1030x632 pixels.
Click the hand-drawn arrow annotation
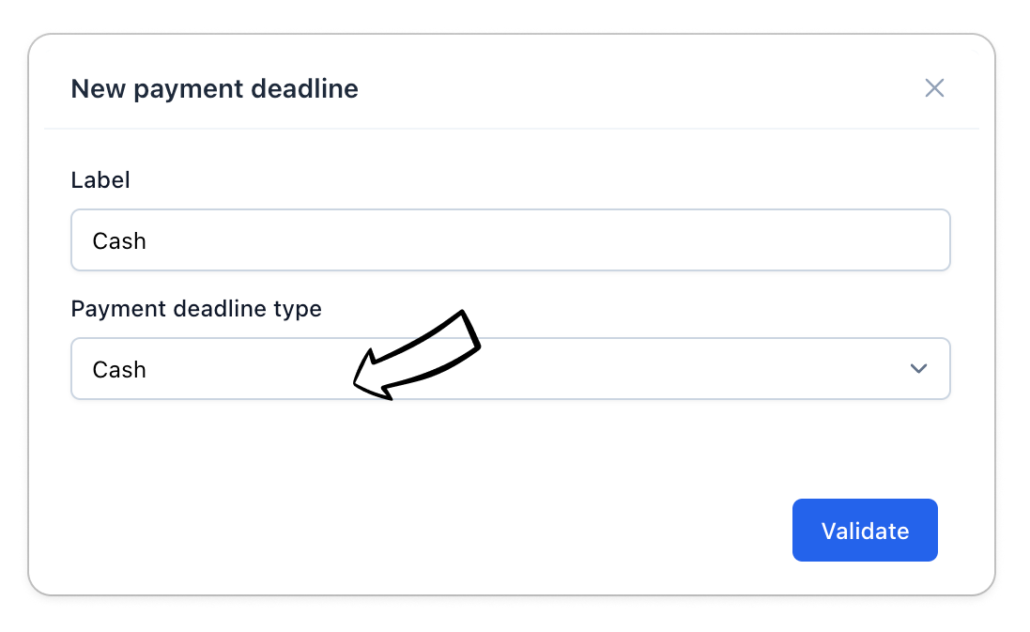420,355
